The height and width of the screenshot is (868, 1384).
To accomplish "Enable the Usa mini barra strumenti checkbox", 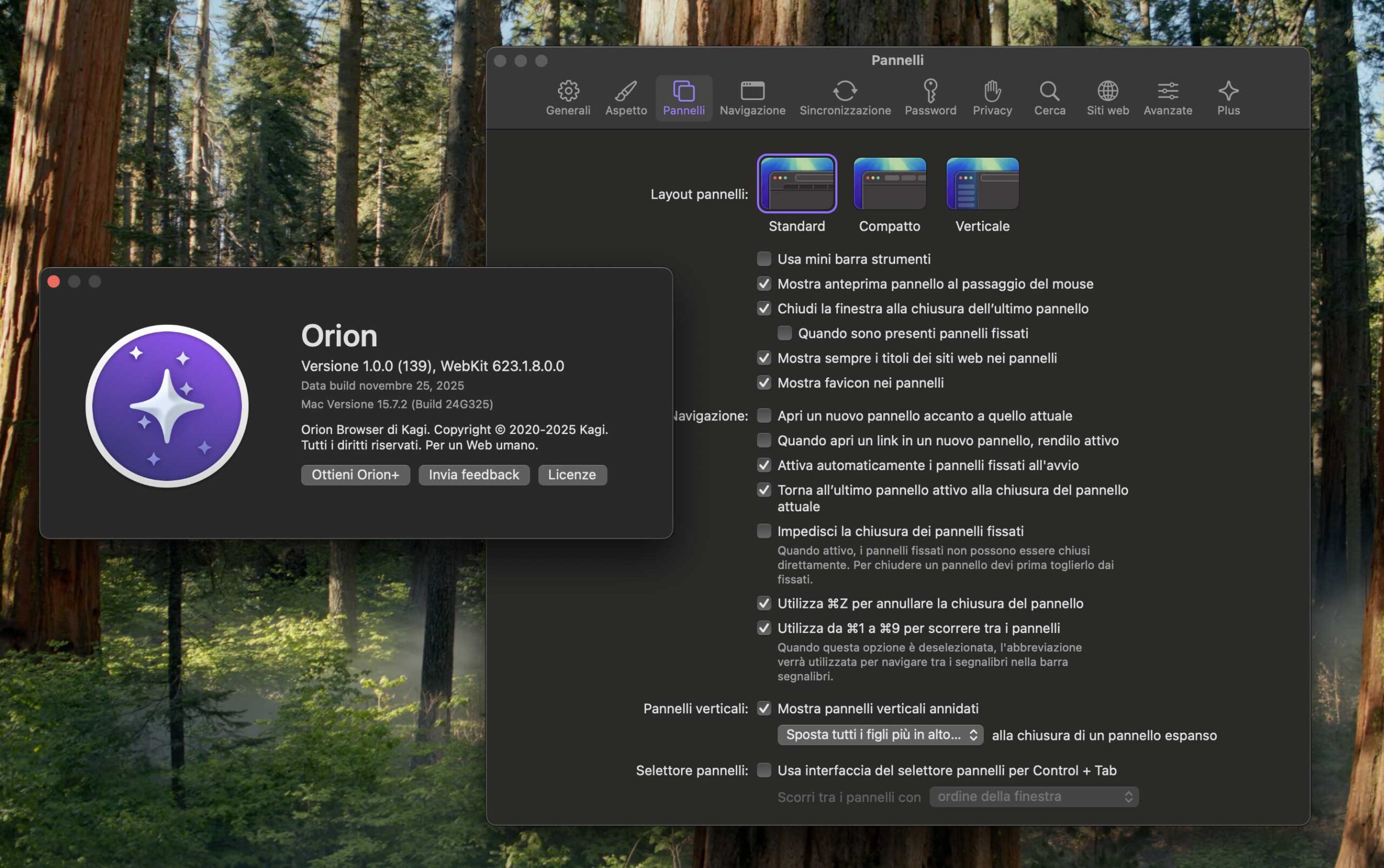I will 764,259.
